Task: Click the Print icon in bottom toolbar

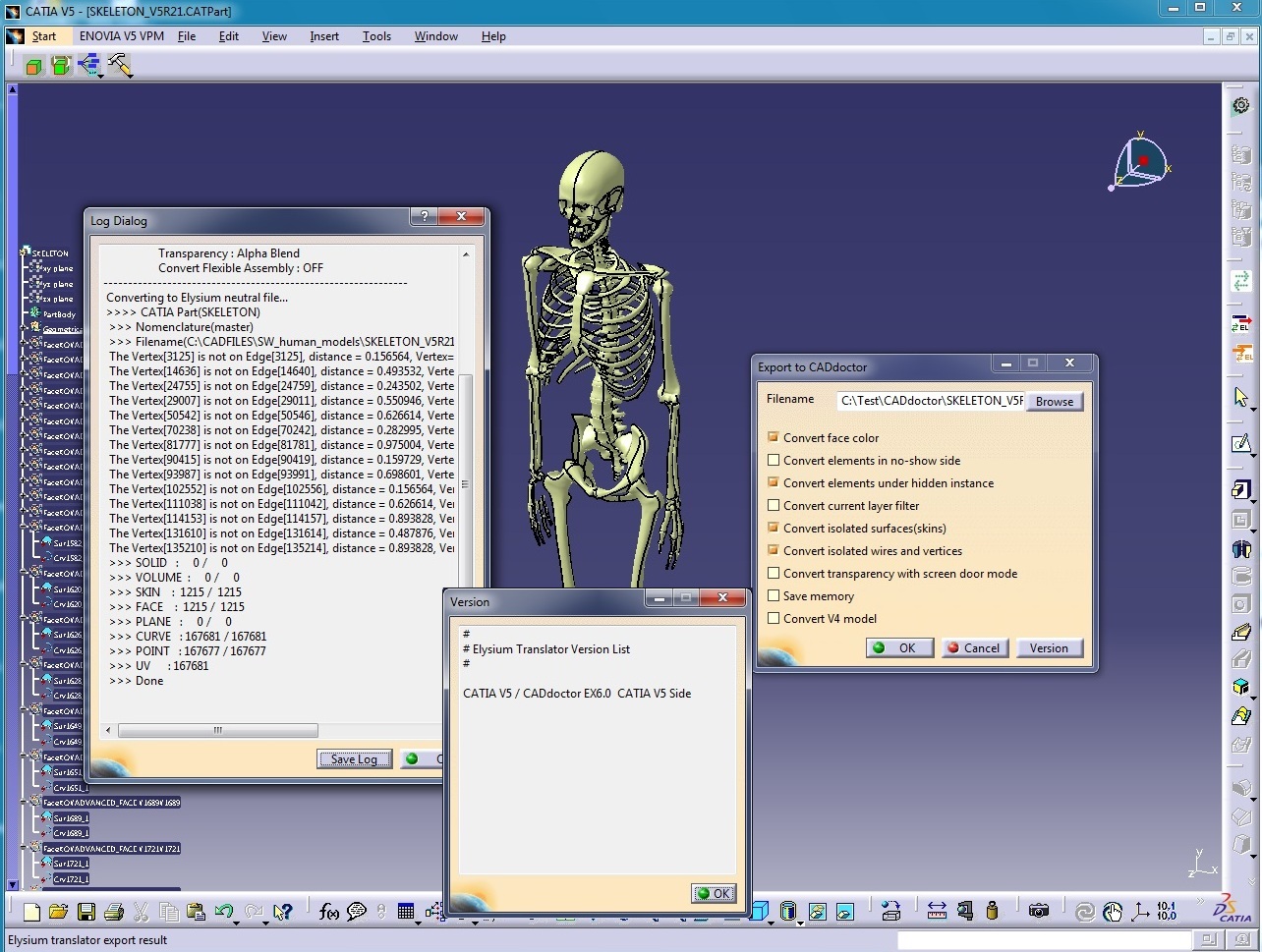Action: (113, 912)
